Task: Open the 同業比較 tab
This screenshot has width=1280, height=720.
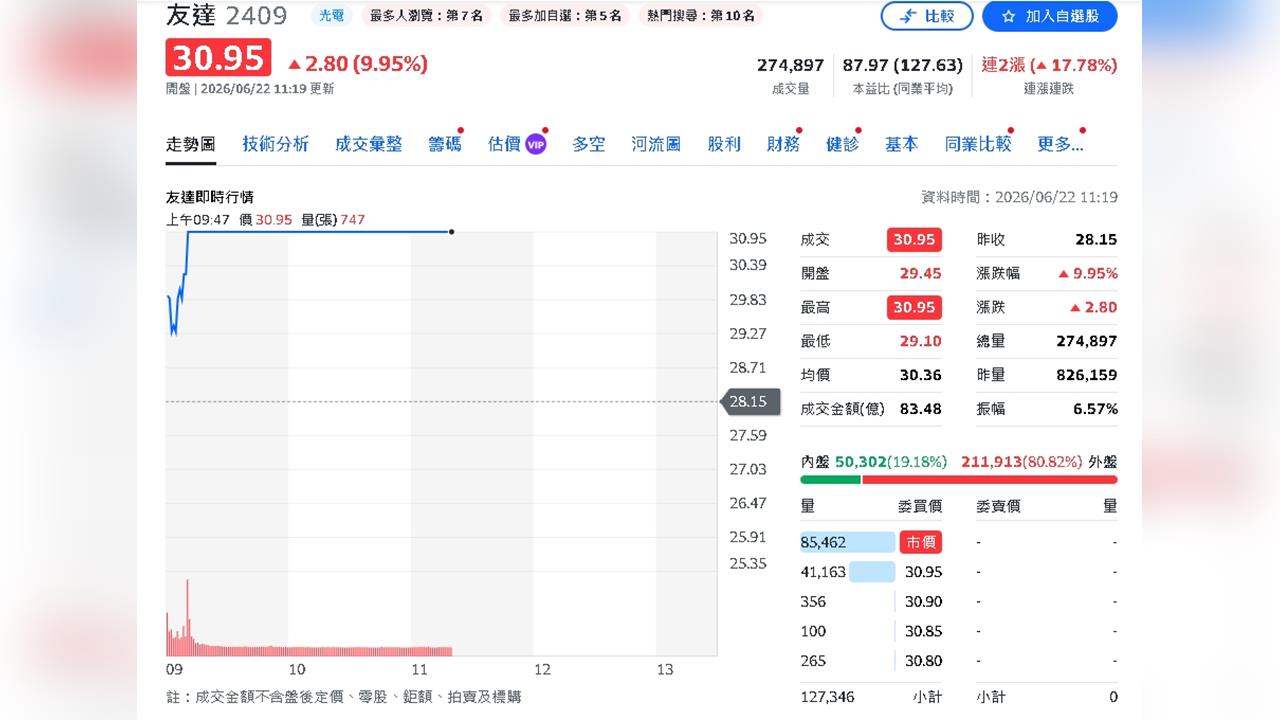Action: point(978,144)
